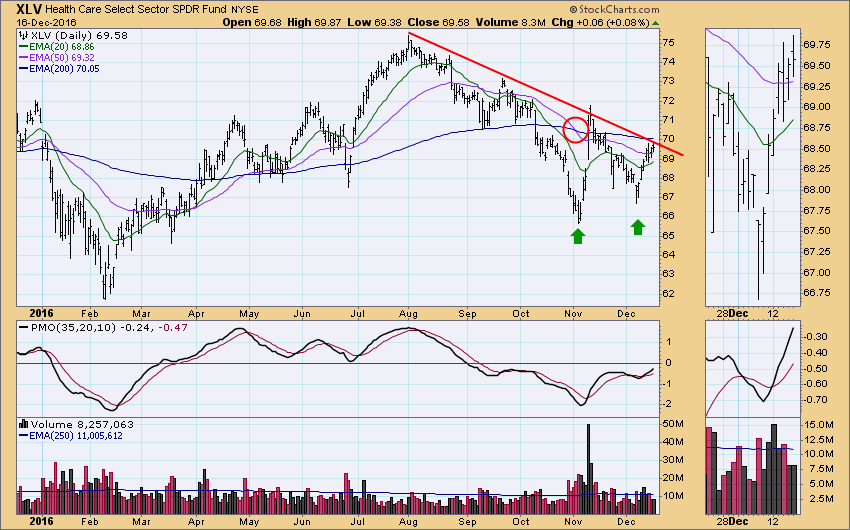The width and height of the screenshot is (850, 530).
Task: Click the 69.25 label on zoomed price axis
Action: coord(816,86)
